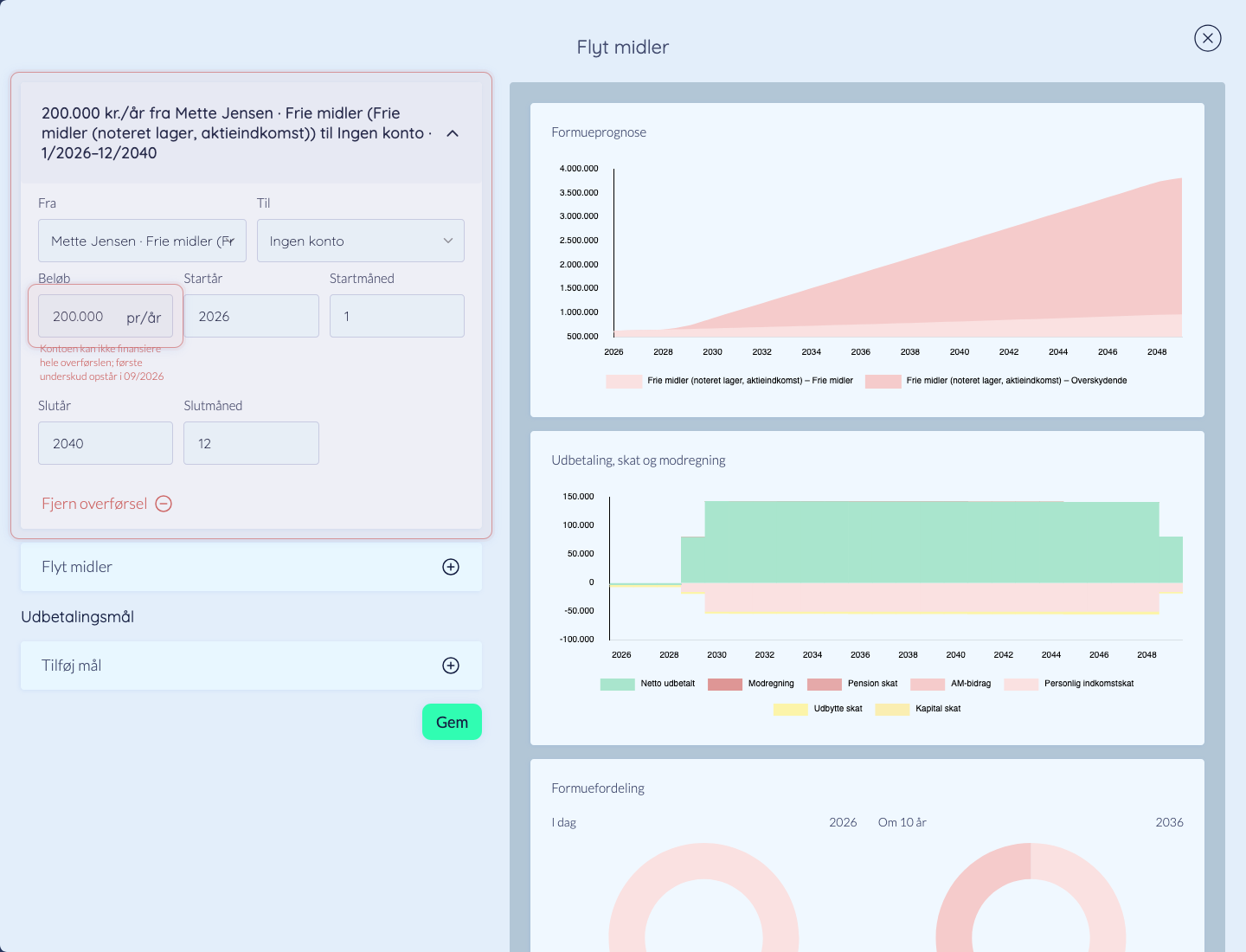Click the Formuefordeling section title
The height and width of the screenshot is (952, 1246).
click(598, 788)
